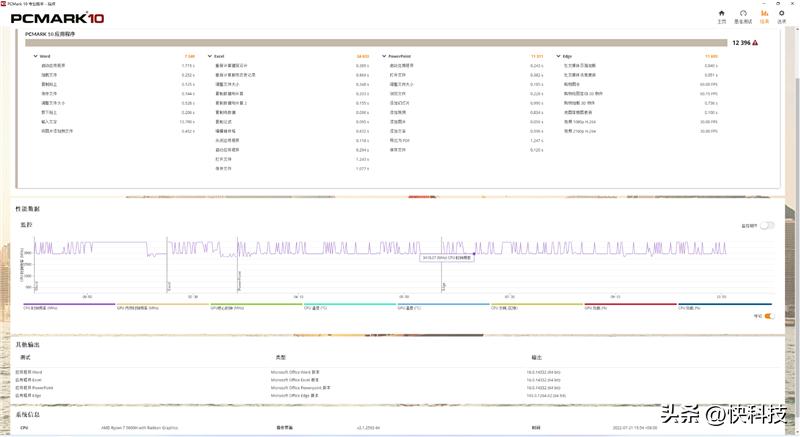Screen dimensions: 800x437
Task: Toggle the blue GPU temperature legend
Action: coord(443,306)
